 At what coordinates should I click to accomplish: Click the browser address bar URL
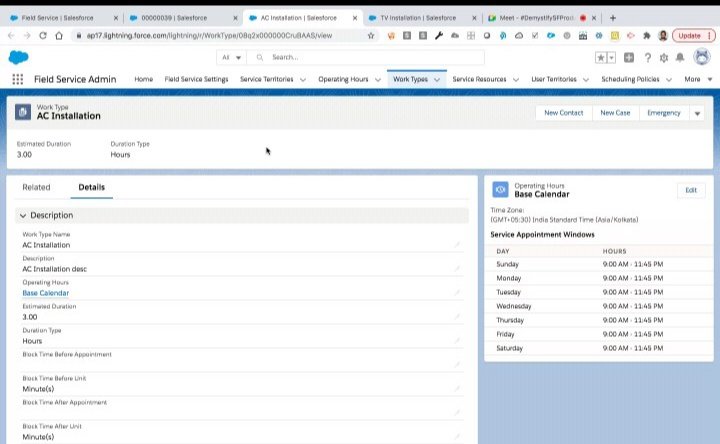(209, 35)
